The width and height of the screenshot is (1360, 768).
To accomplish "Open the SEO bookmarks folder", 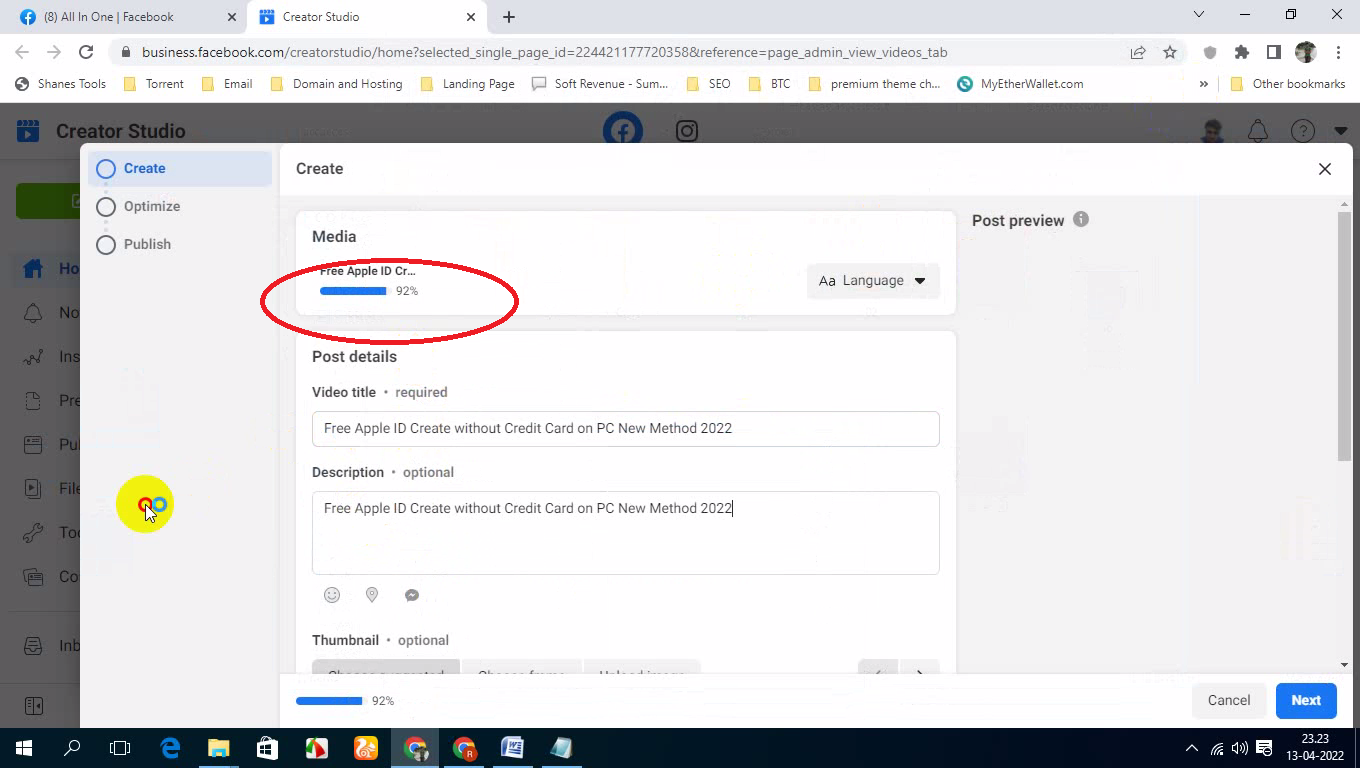I will (709, 84).
